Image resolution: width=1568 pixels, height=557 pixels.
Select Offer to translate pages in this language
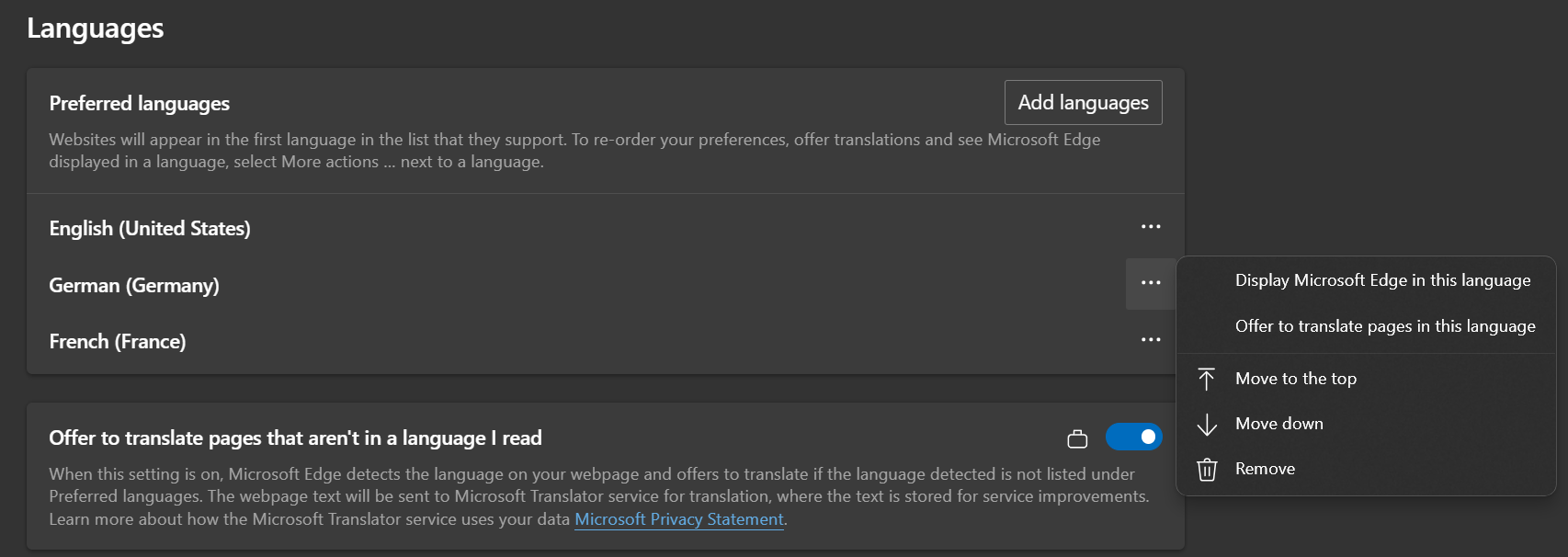tap(1384, 326)
